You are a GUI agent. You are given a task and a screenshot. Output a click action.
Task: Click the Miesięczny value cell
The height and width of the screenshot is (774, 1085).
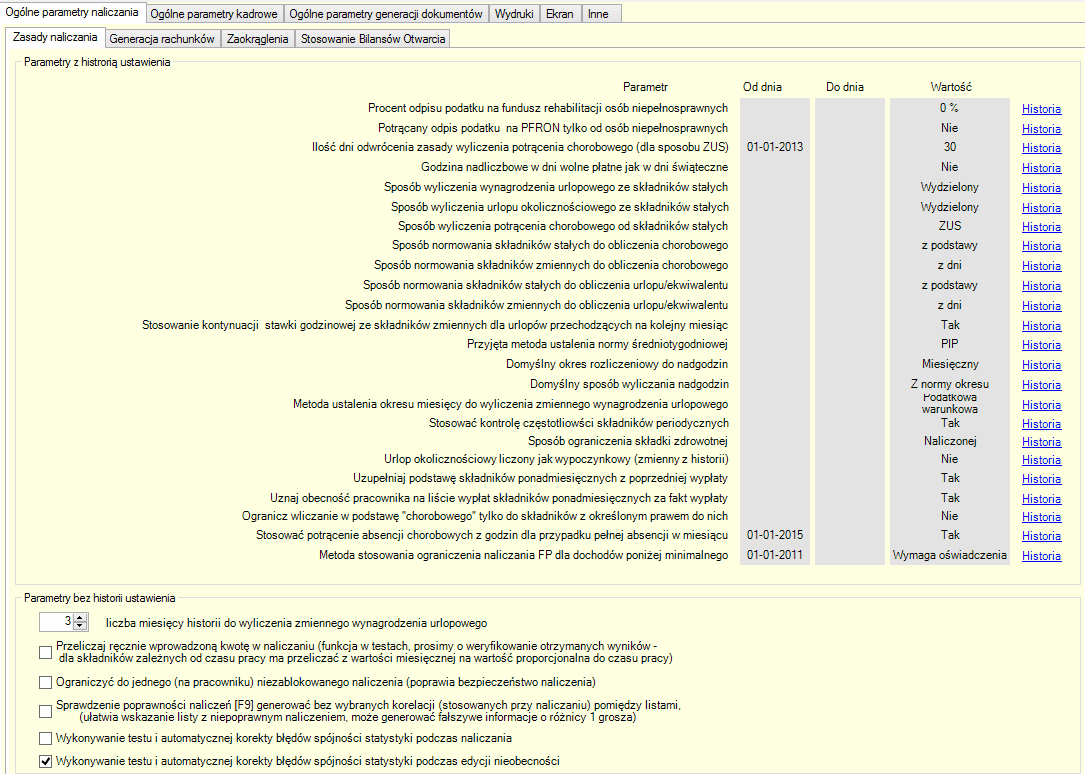pyautogui.click(x=949, y=364)
